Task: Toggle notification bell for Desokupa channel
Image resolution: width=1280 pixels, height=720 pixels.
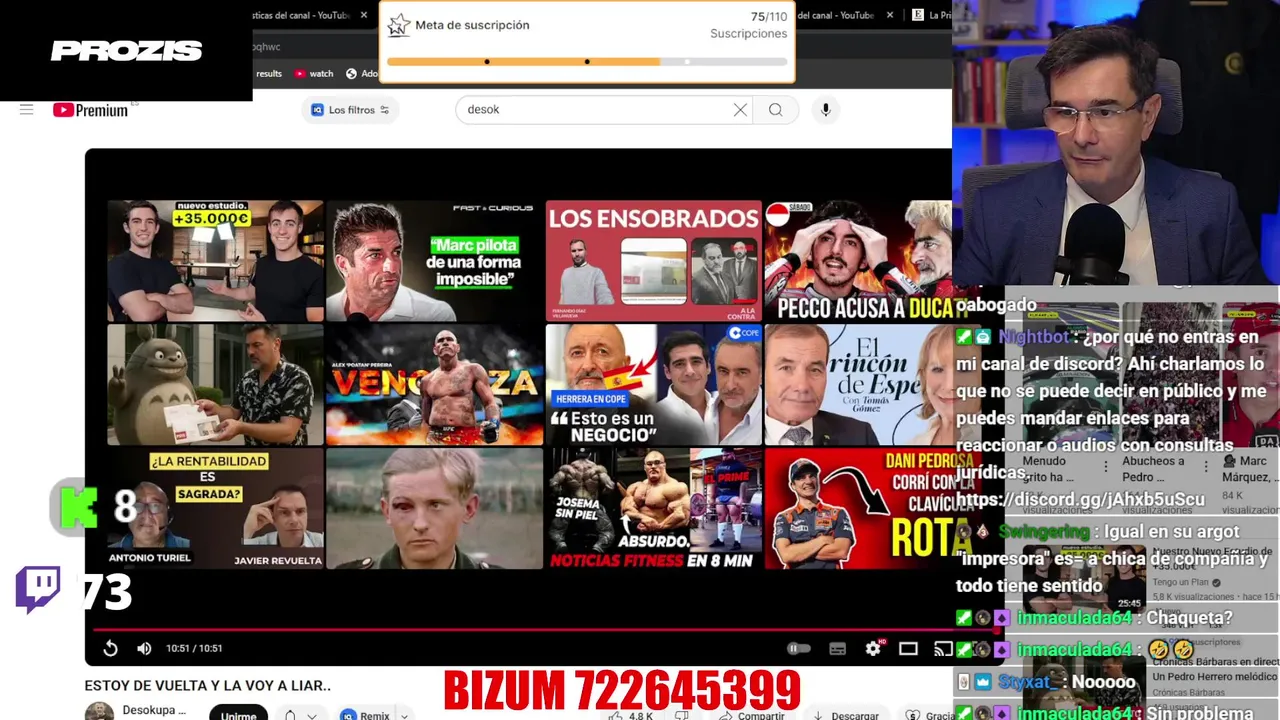Action: (290, 716)
